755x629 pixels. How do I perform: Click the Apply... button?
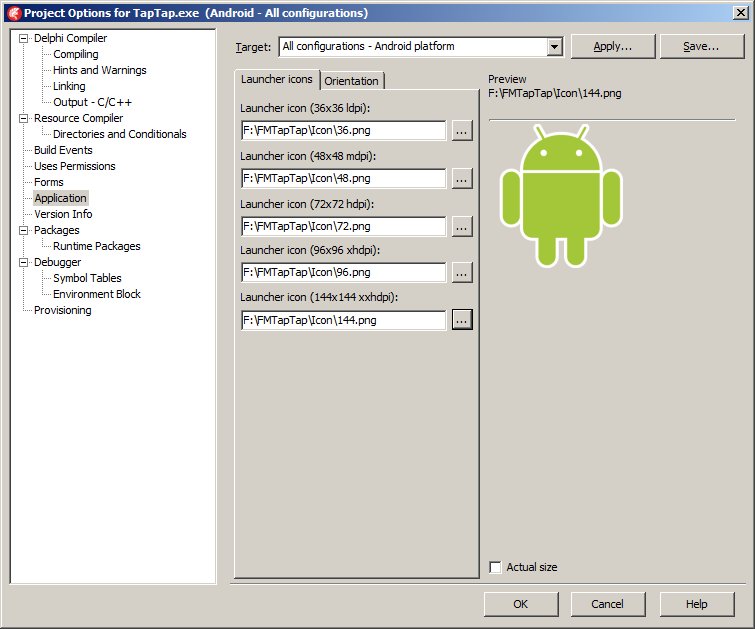[x=613, y=47]
